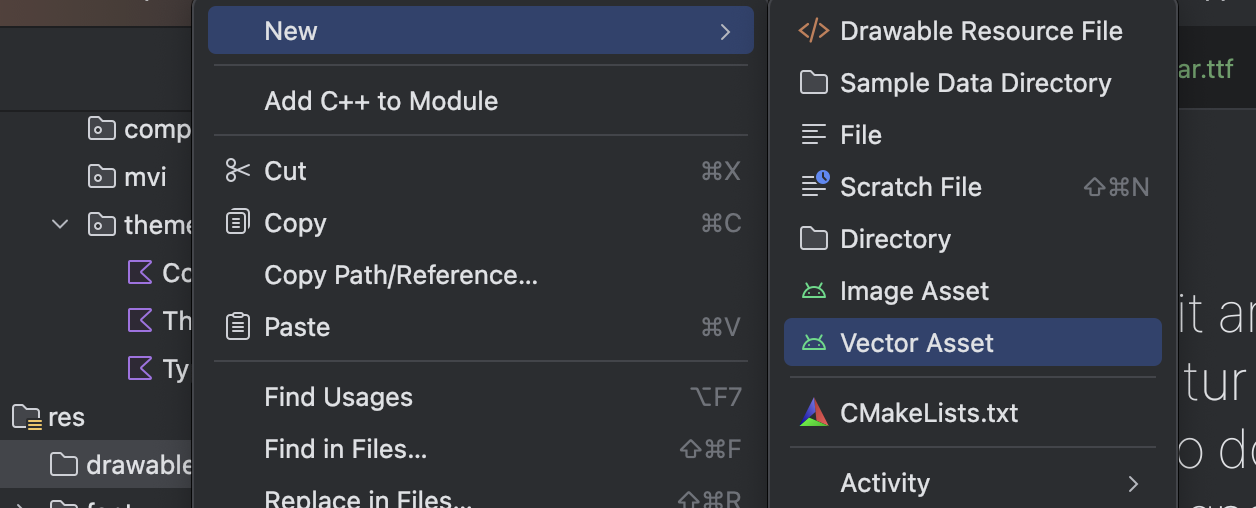Click the CMakeLists.txt triangle icon

pos(814,413)
